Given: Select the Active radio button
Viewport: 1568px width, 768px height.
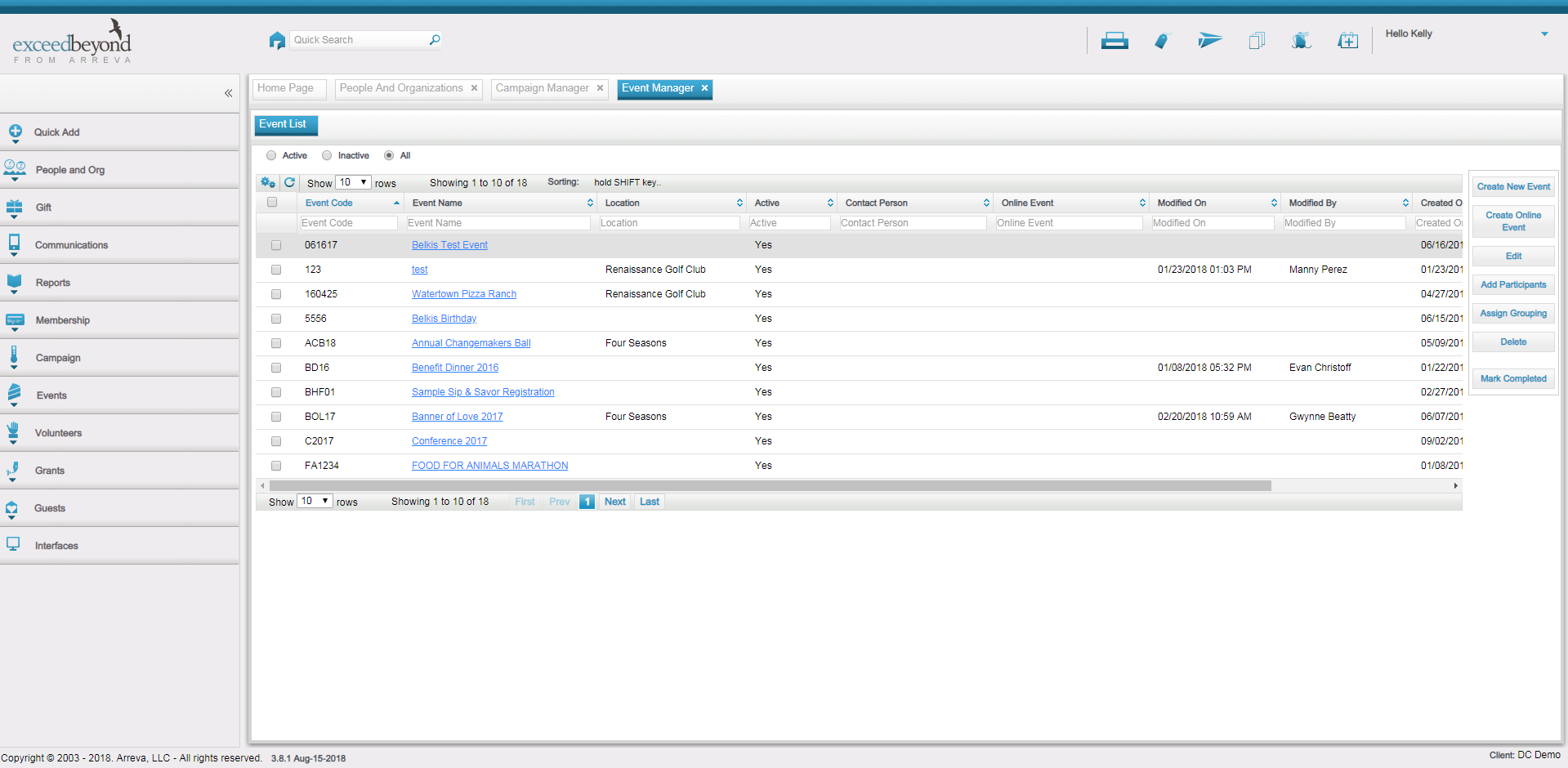Looking at the screenshot, I should pyautogui.click(x=271, y=155).
